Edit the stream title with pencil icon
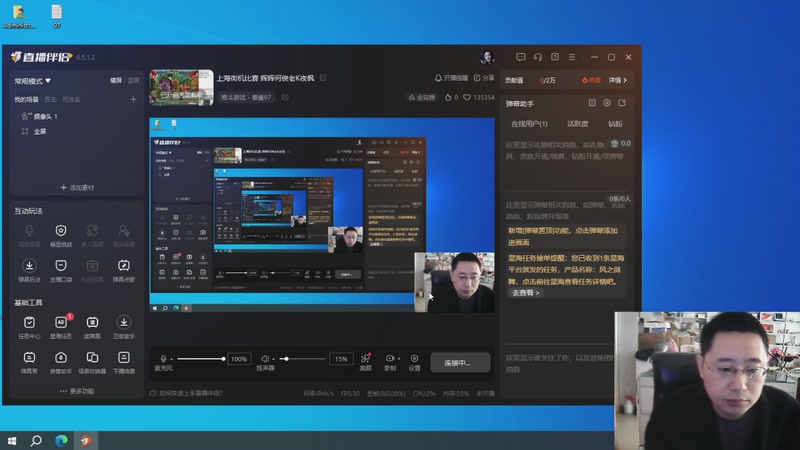This screenshot has width=800, height=450. pyautogui.click(x=323, y=78)
